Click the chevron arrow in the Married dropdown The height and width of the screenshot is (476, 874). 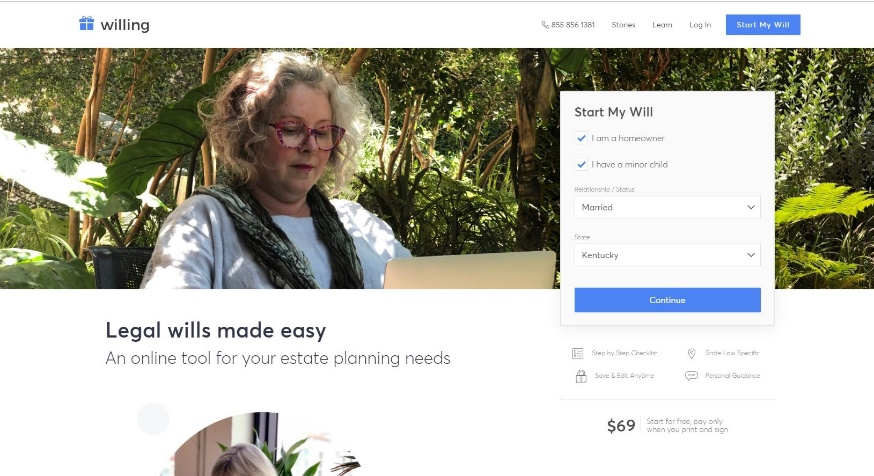[x=751, y=207]
